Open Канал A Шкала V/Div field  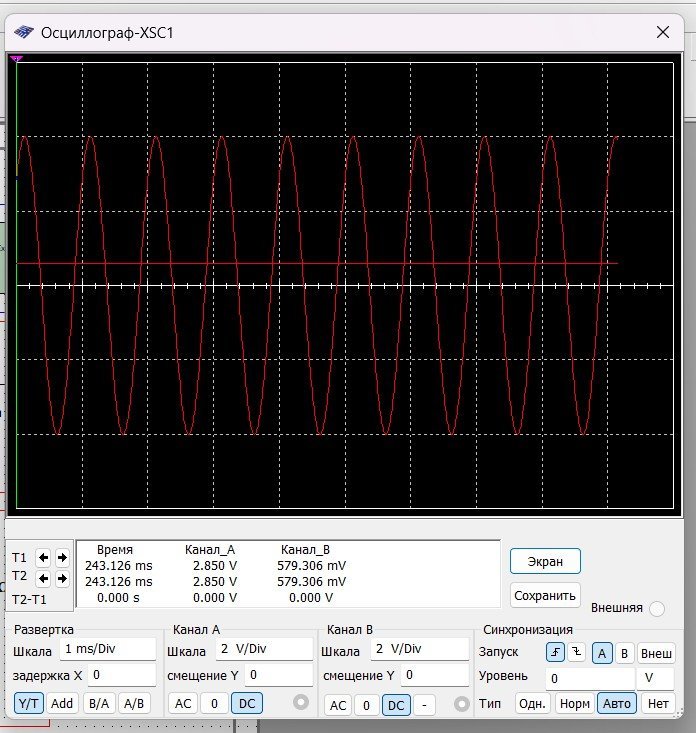click(262, 649)
